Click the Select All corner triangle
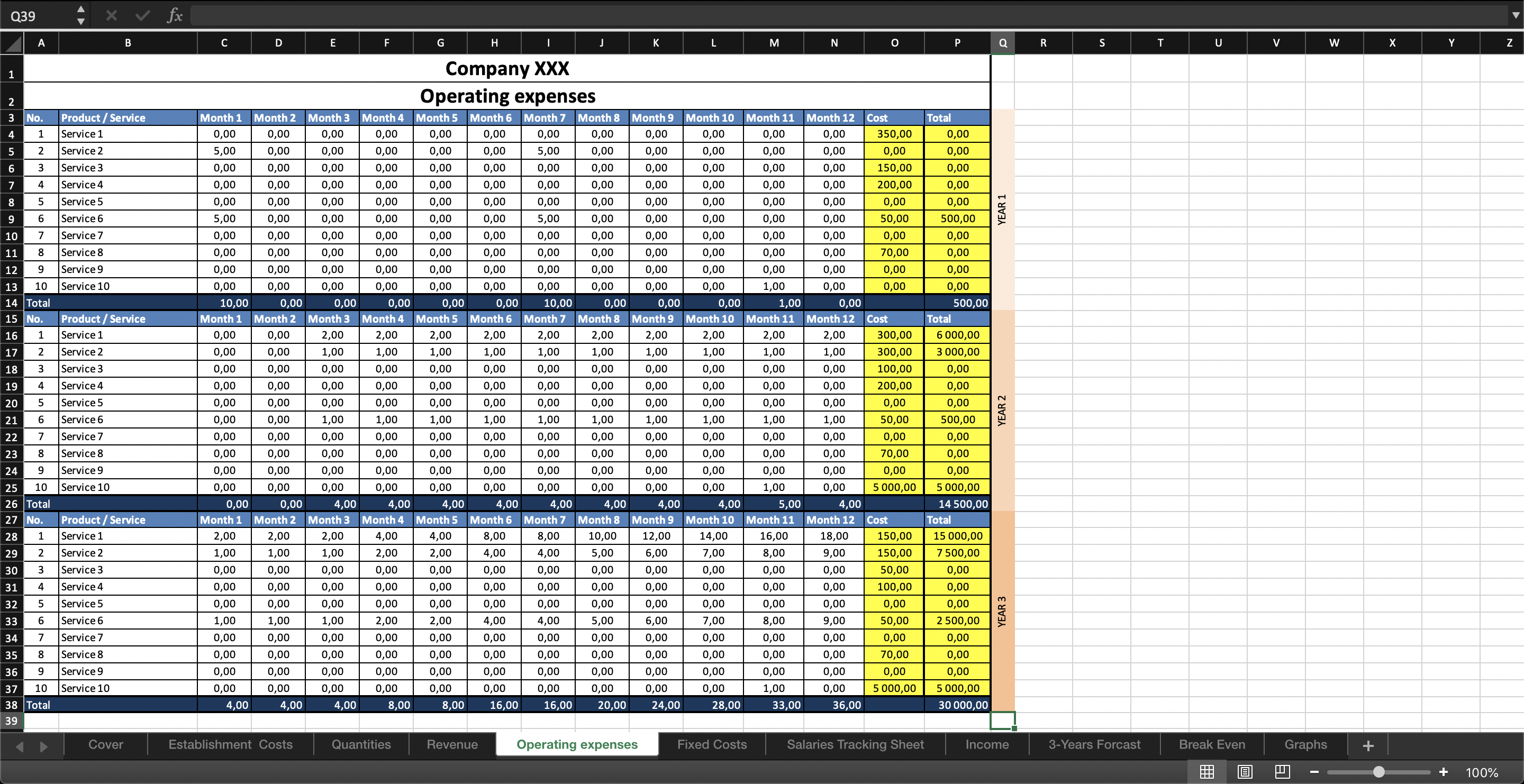 [x=12, y=43]
